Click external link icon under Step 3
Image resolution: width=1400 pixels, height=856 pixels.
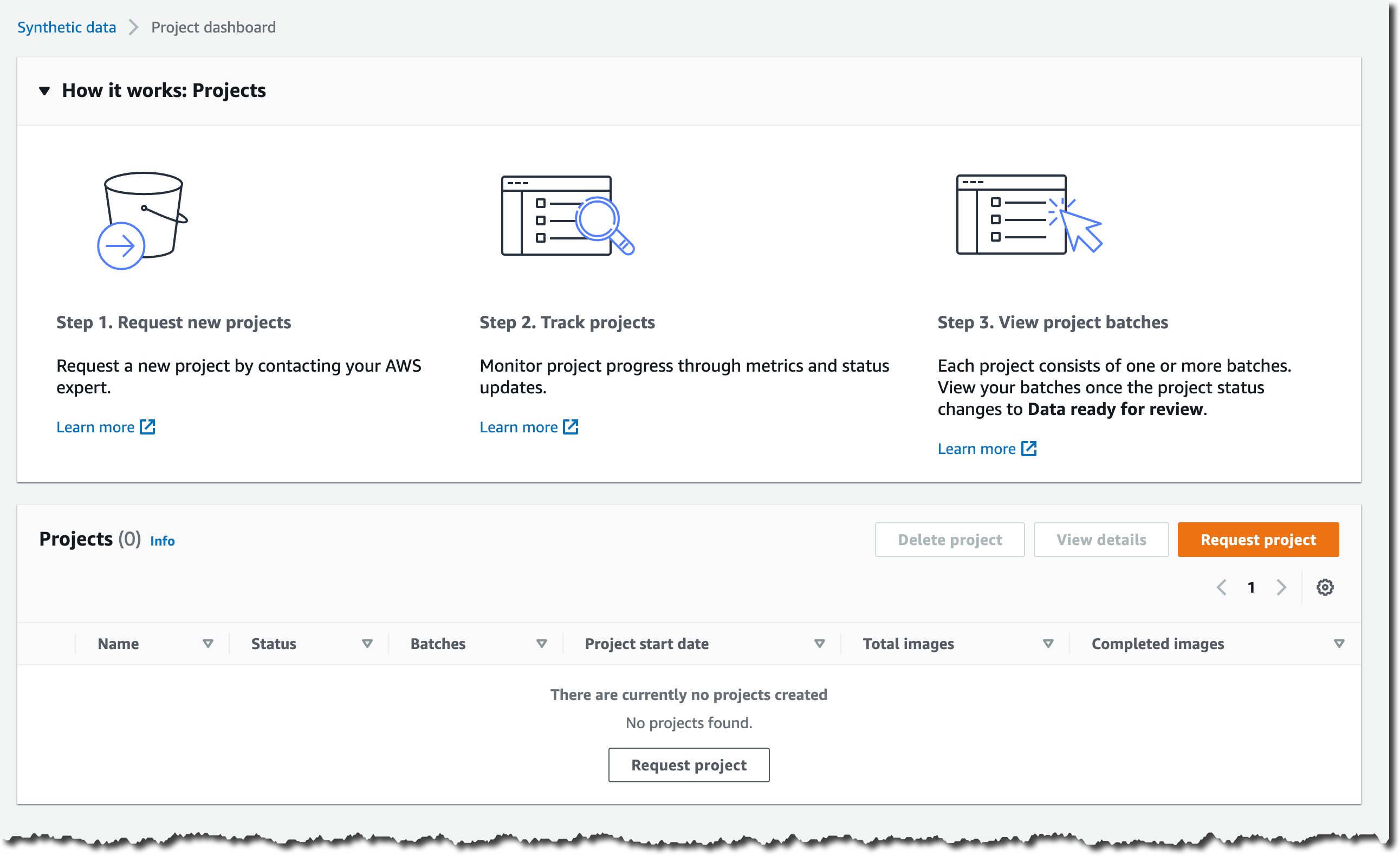[x=1029, y=449]
